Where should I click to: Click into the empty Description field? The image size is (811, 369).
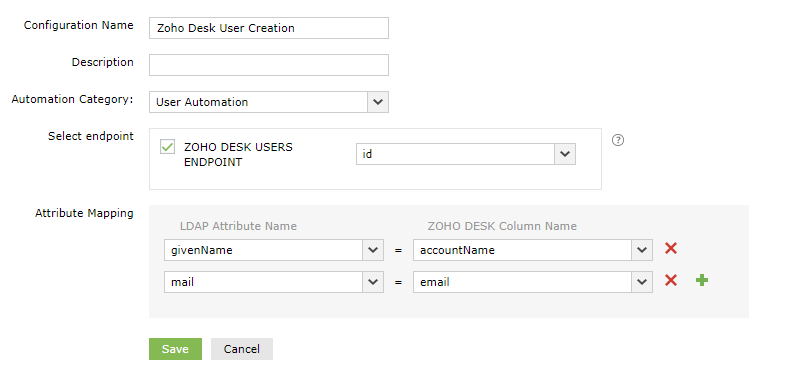coord(269,65)
